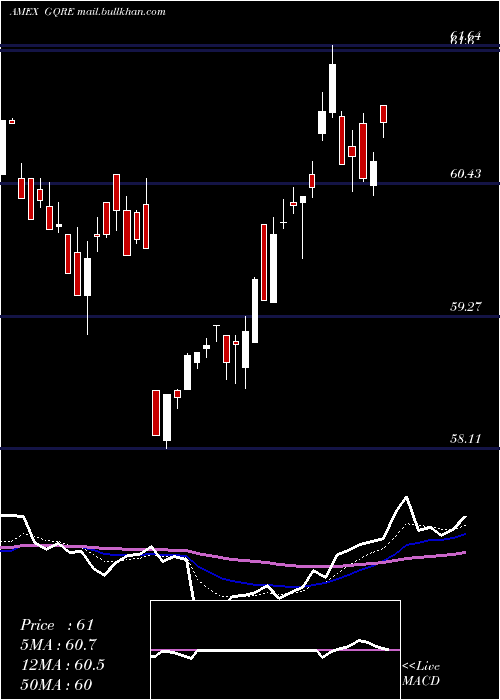
Task: Click the 50MA : 60 value
Action: click(x=57, y=685)
